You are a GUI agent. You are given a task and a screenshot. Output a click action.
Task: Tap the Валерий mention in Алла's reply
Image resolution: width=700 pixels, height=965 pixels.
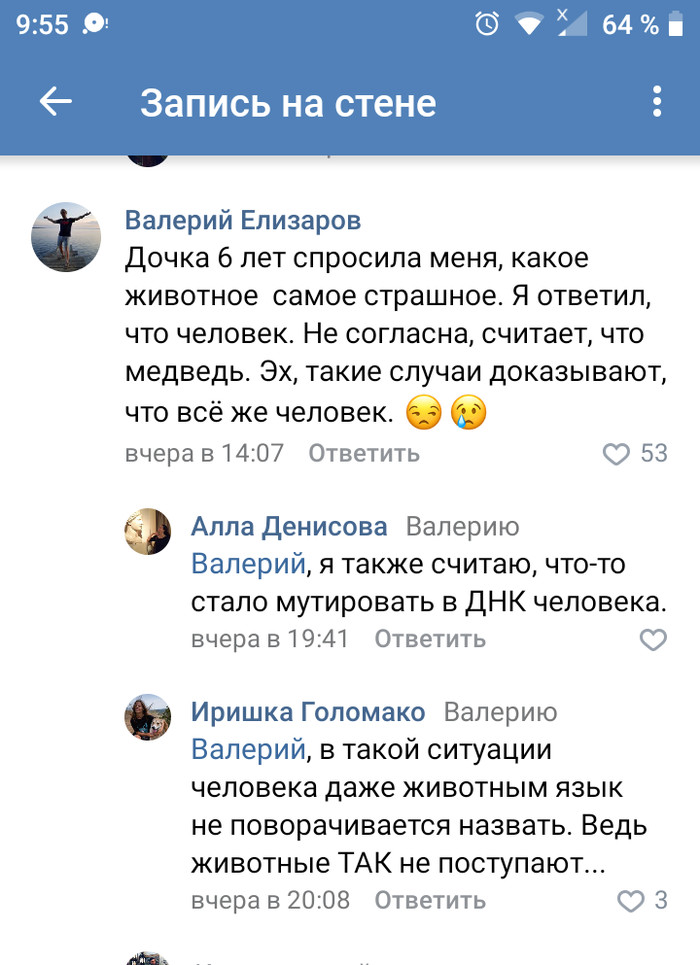click(x=248, y=564)
